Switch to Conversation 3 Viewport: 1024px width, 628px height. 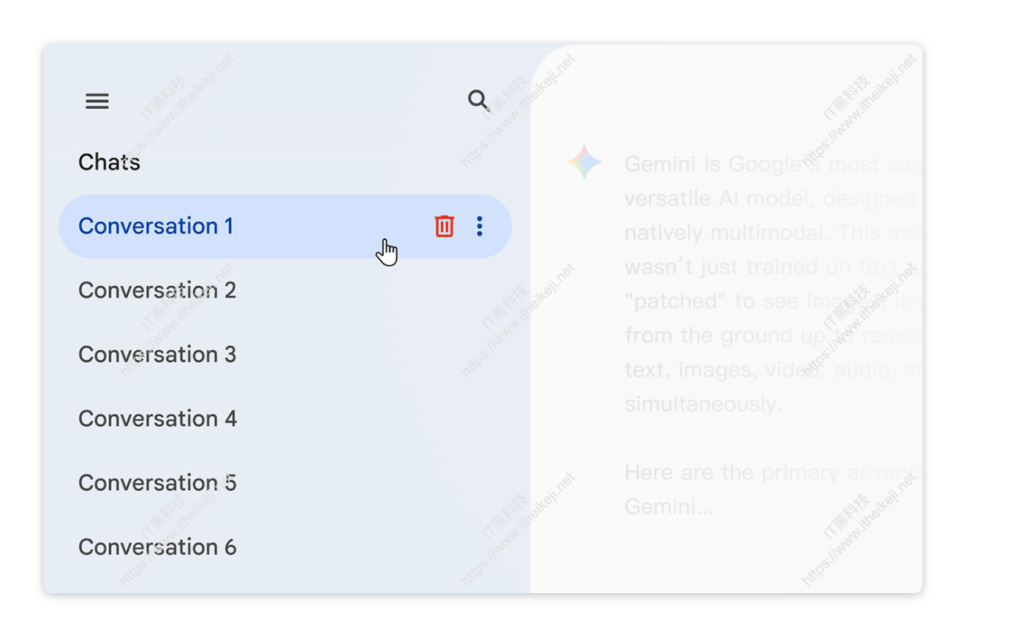point(157,354)
